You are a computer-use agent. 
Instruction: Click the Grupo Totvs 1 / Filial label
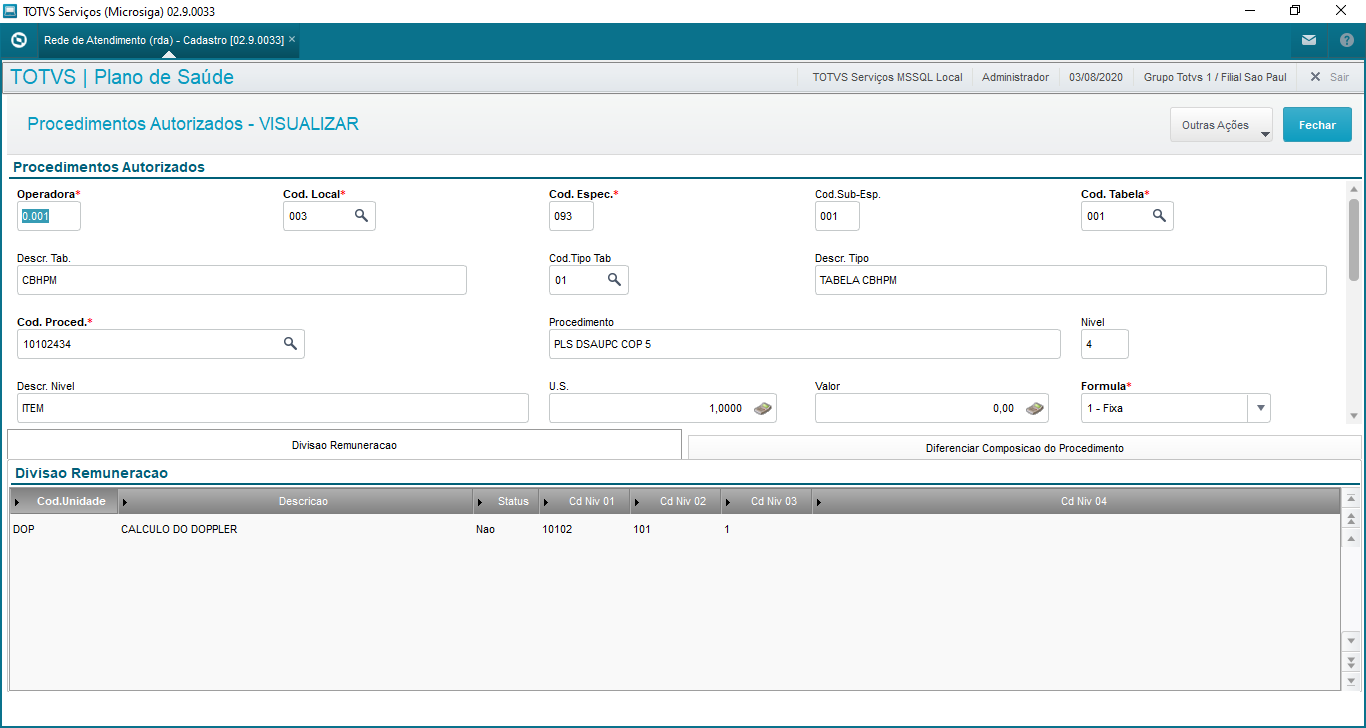[1215, 77]
